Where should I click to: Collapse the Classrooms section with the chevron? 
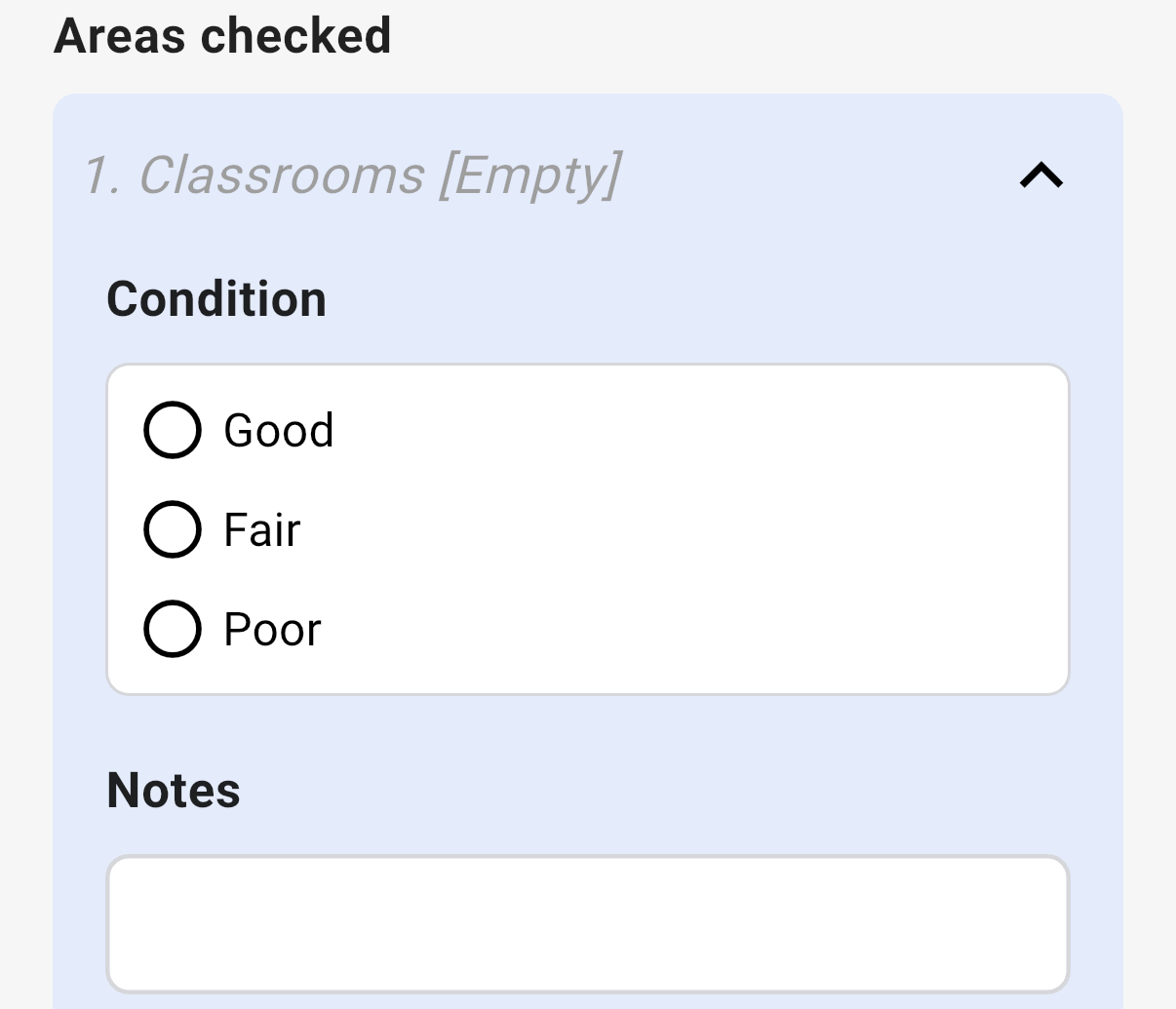(1041, 175)
